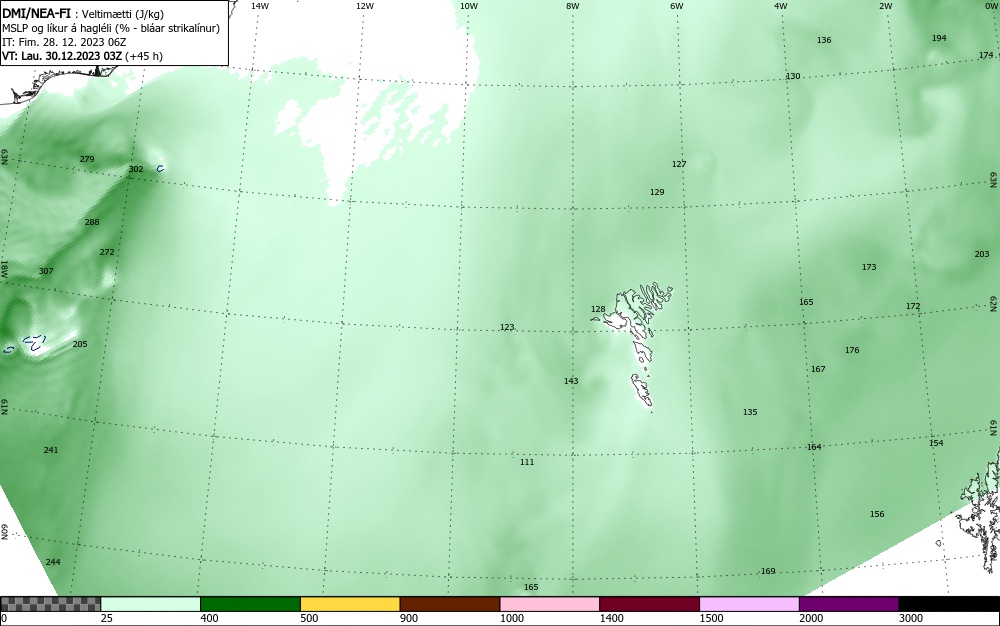Click the legend value 400

(209, 618)
